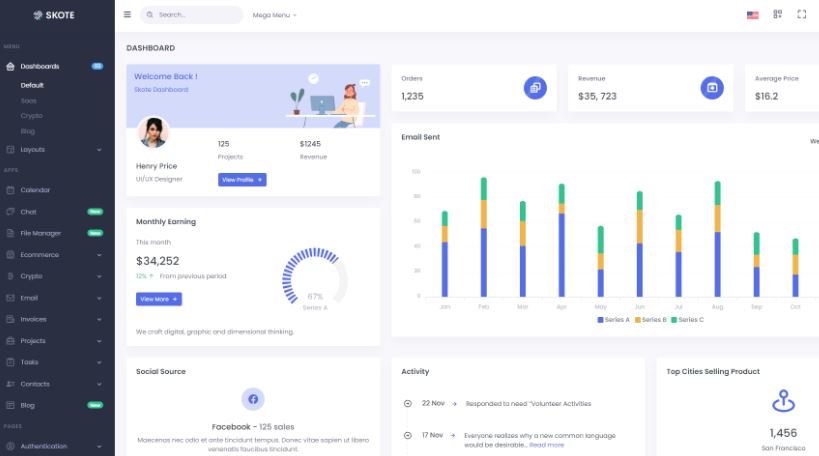This screenshot has width=819, height=456.
Task: Toggle the hamburger menu icon
Action: pyautogui.click(x=127, y=15)
